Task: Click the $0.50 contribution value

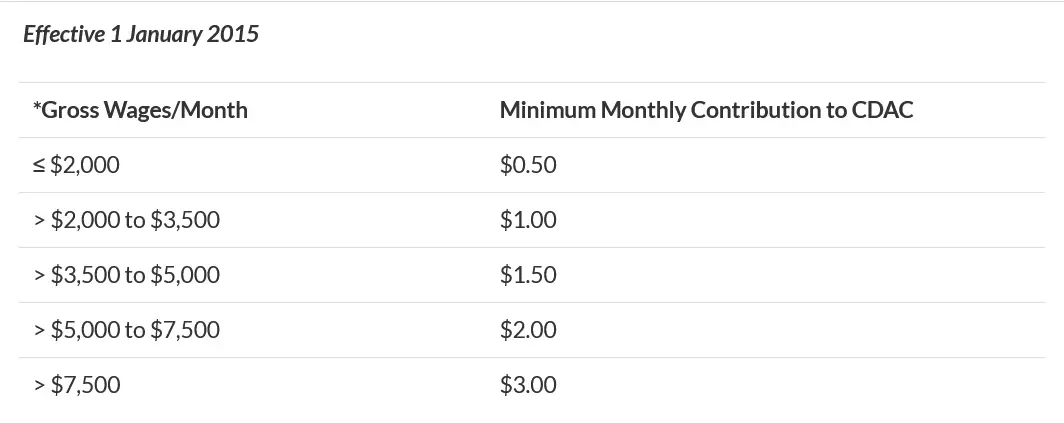Action: (x=528, y=165)
